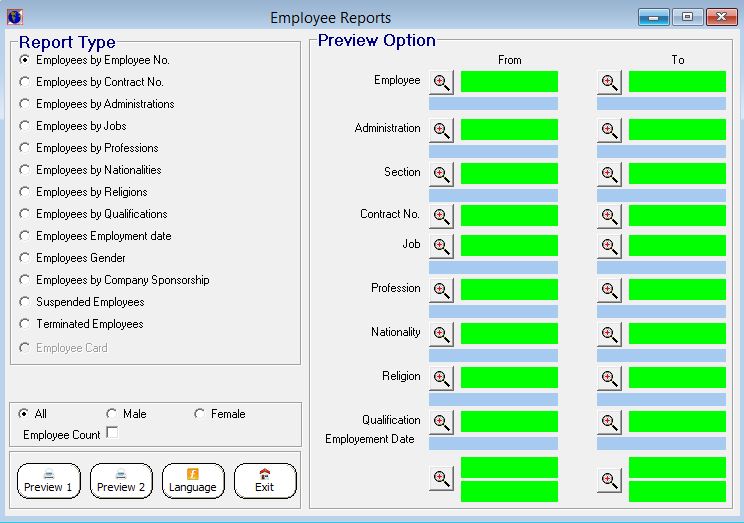Click the Administration To green input field

click(x=677, y=130)
